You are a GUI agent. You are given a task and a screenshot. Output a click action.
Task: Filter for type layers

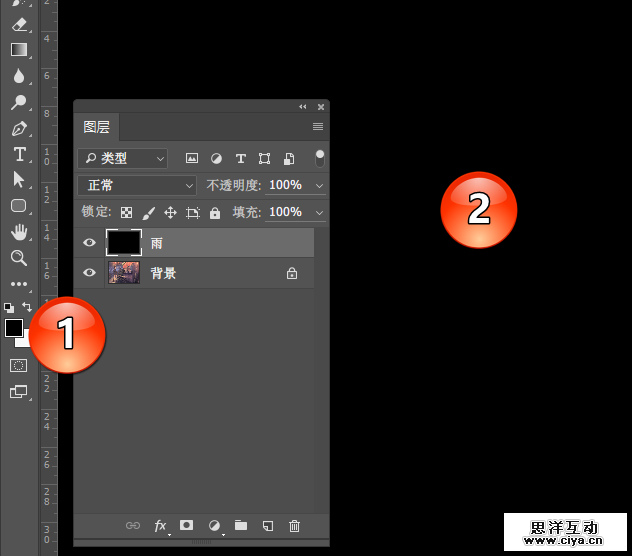click(241, 158)
